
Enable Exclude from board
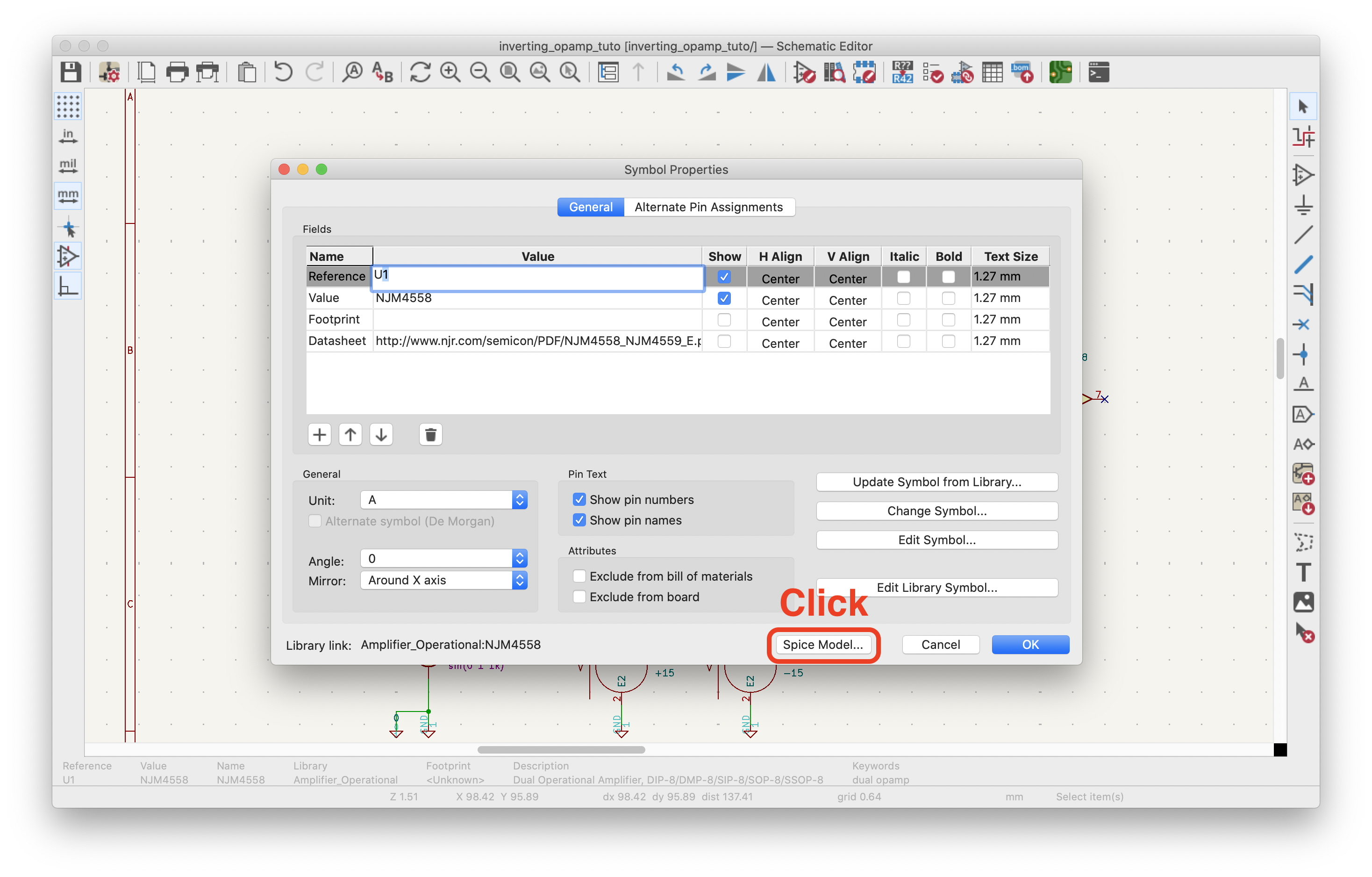tap(579, 597)
